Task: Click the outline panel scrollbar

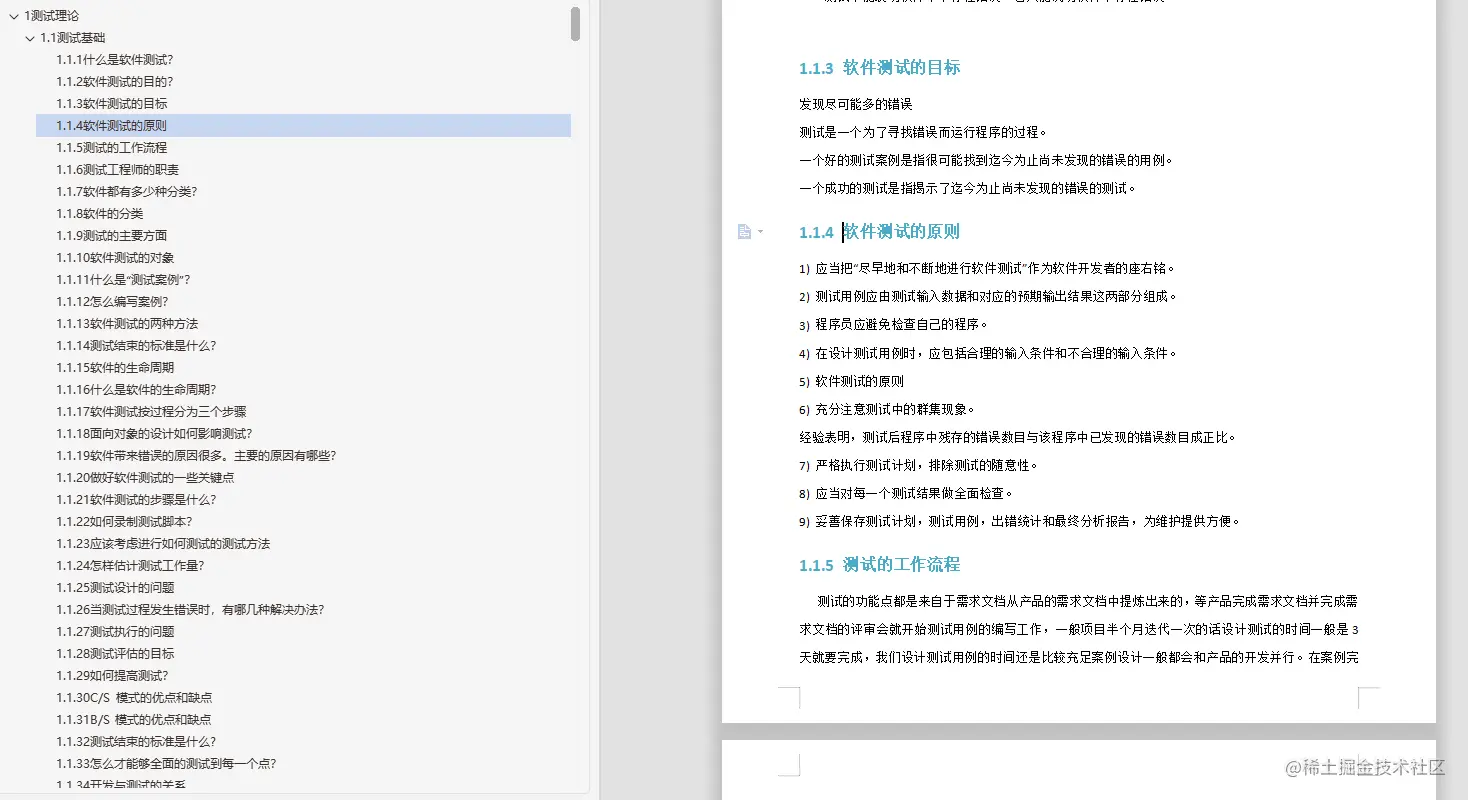Action: click(x=575, y=22)
